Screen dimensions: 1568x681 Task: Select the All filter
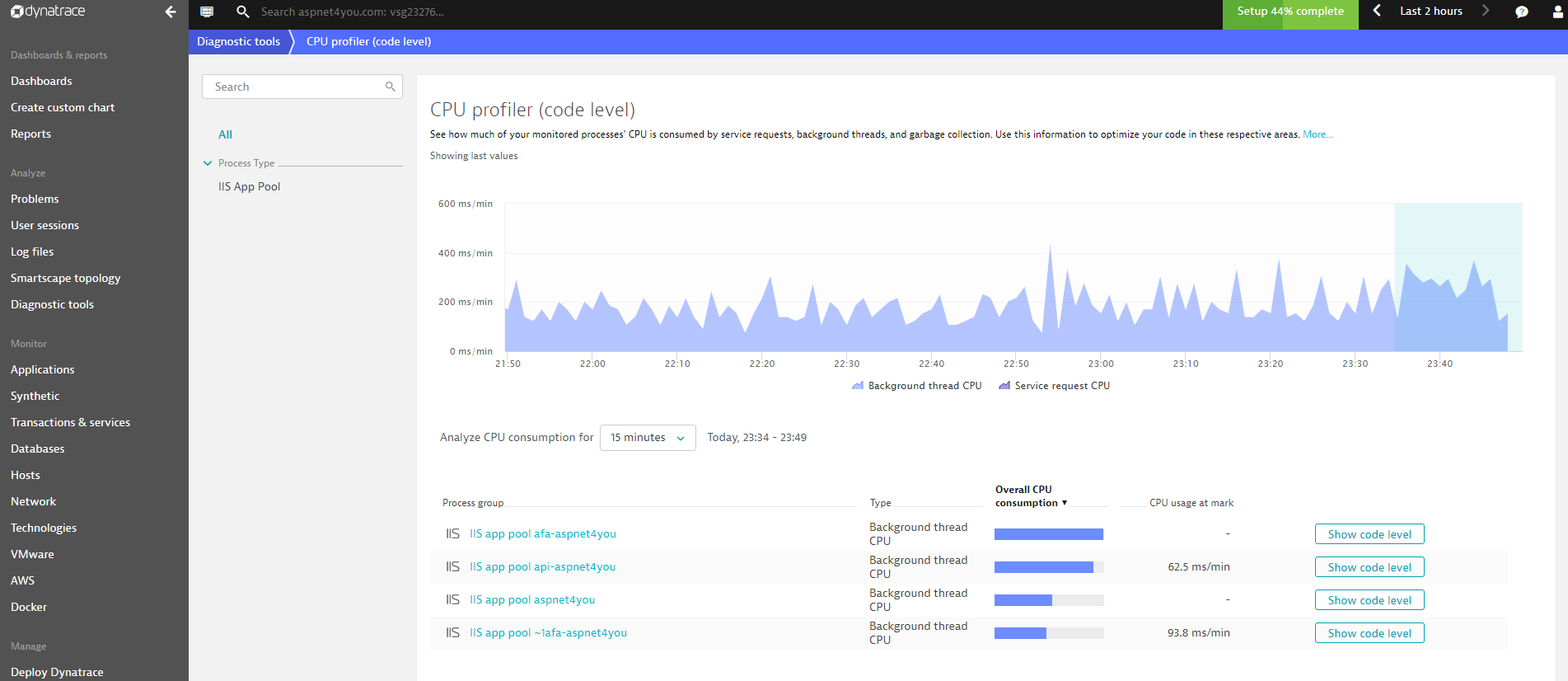pos(225,134)
